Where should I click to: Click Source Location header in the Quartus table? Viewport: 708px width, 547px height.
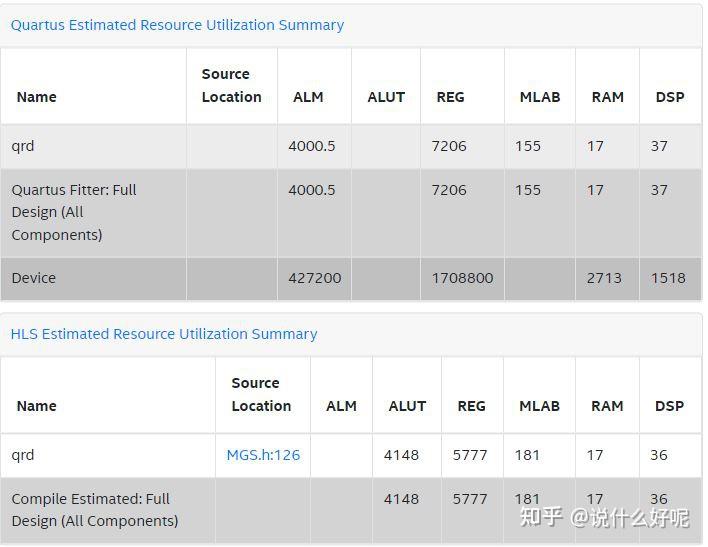click(231, 86)
